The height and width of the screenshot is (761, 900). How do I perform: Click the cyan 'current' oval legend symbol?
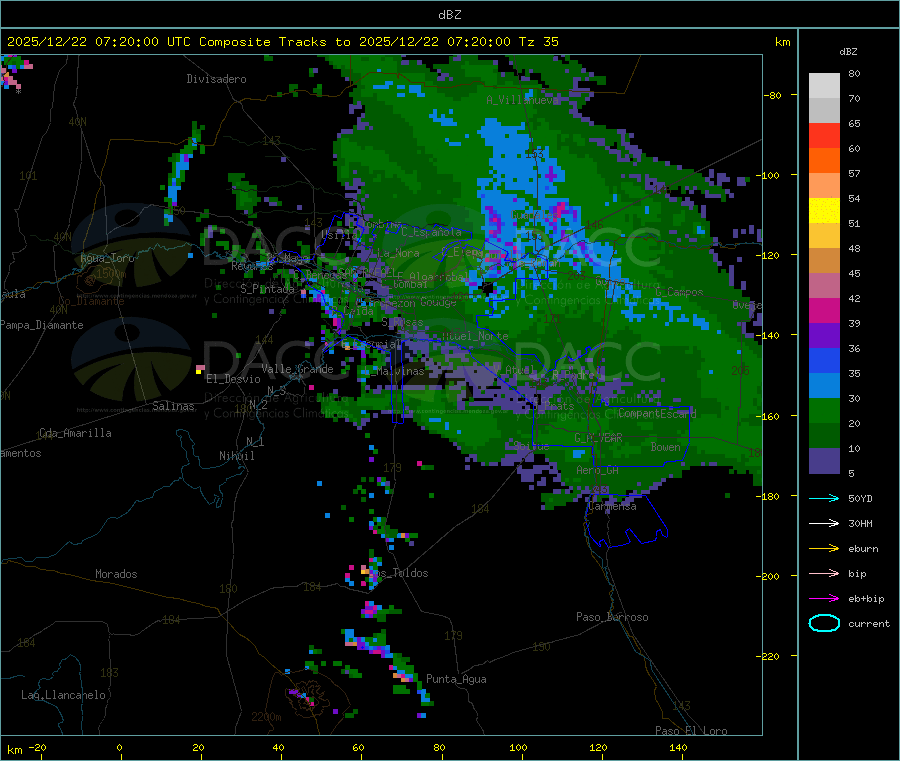click(824, 623)
